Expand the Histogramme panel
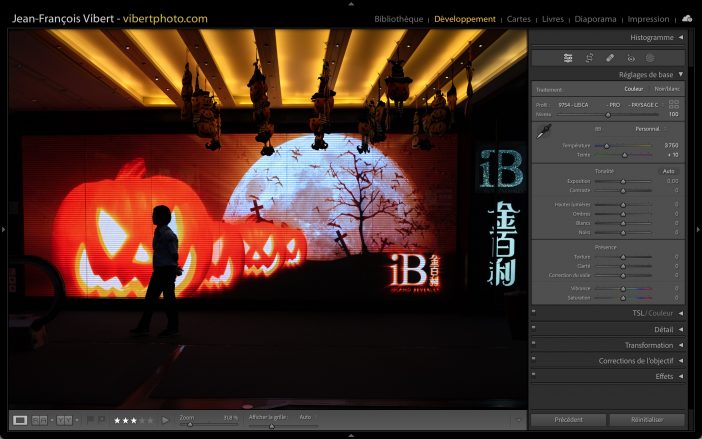Viewport: 702px width, 439px height. [x=681, y=38]
